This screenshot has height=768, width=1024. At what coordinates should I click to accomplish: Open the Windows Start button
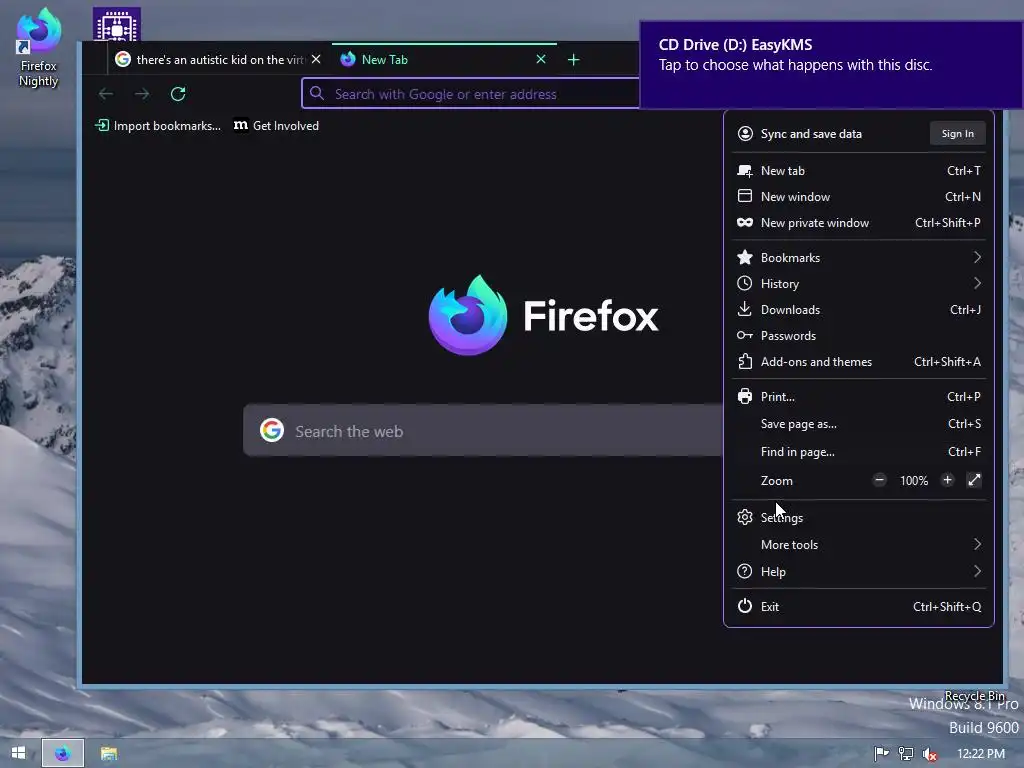click(18, 753)
